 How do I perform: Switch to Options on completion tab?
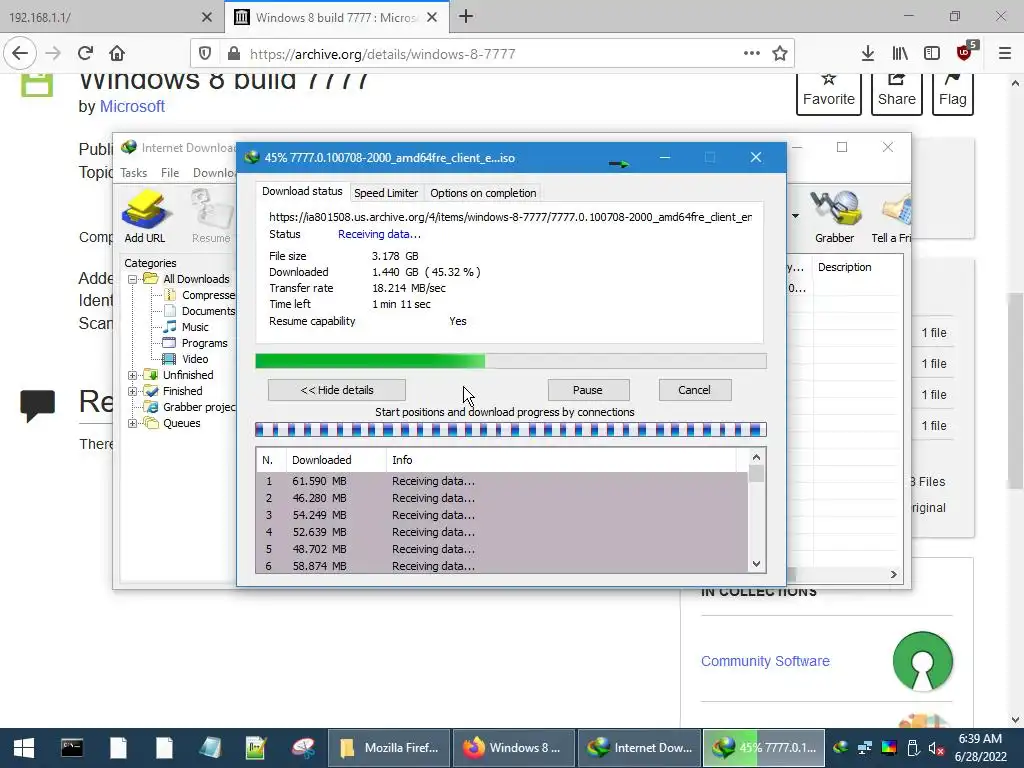pyautogui.click(x=483, y=193)
